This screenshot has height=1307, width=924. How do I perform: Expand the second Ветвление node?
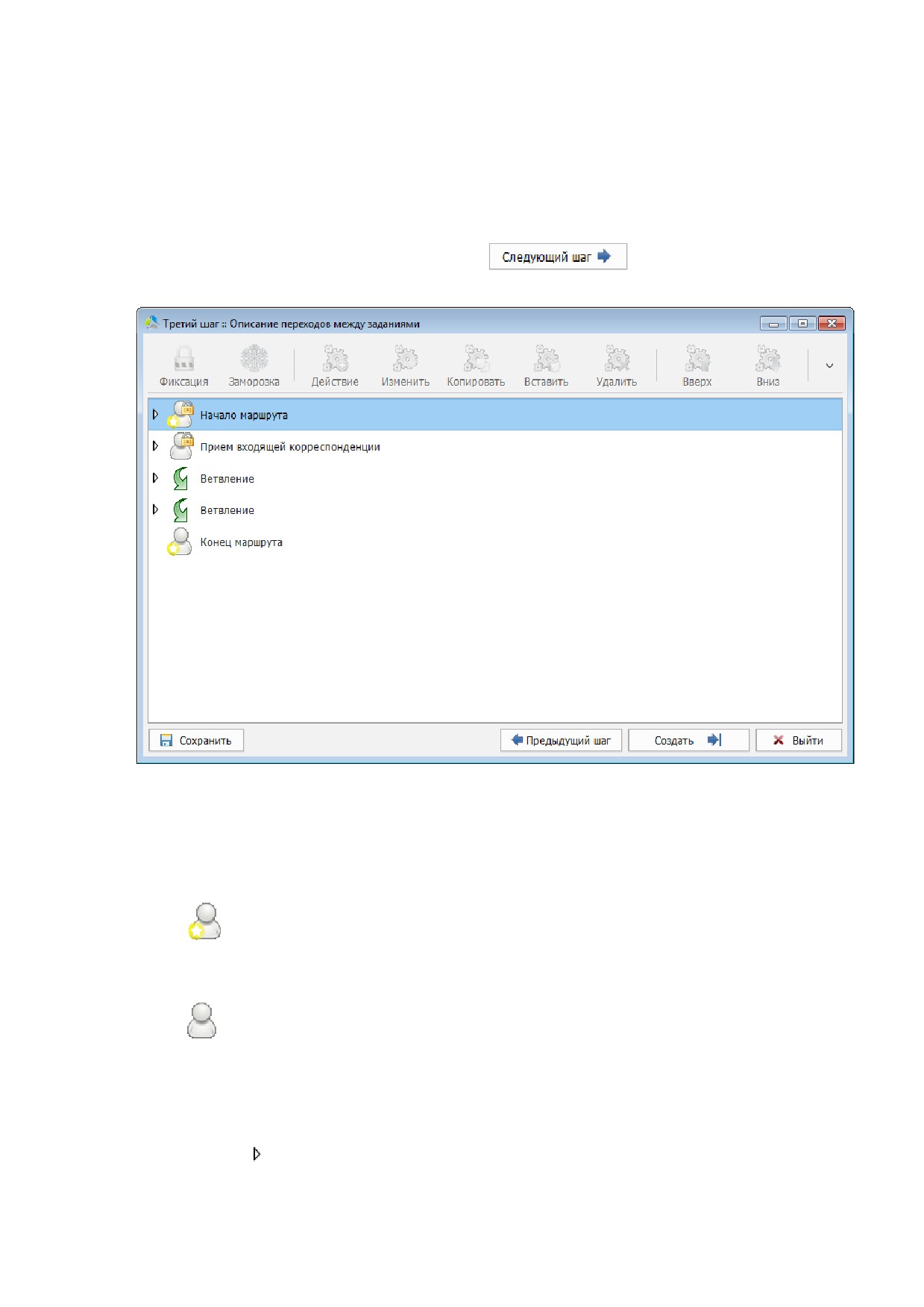155,510
